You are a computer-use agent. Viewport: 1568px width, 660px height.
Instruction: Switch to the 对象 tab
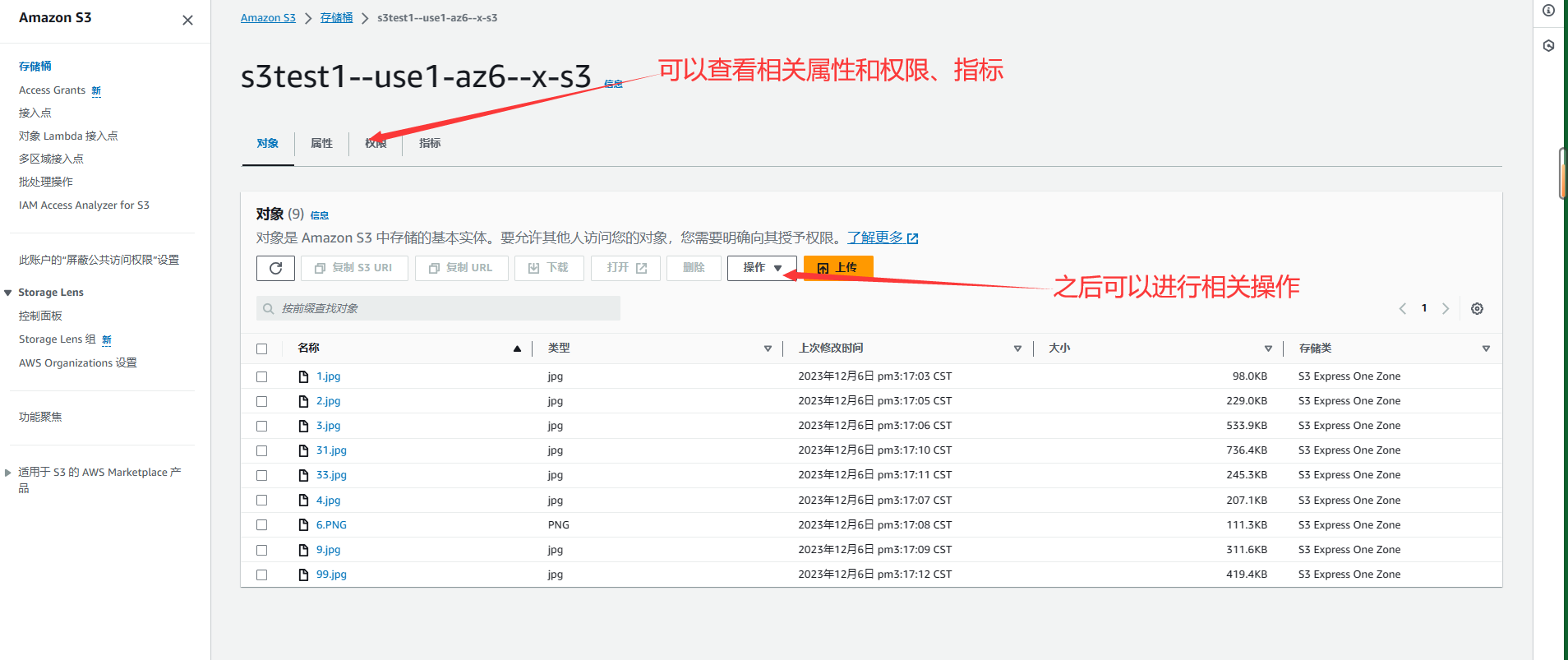point(268,144)
